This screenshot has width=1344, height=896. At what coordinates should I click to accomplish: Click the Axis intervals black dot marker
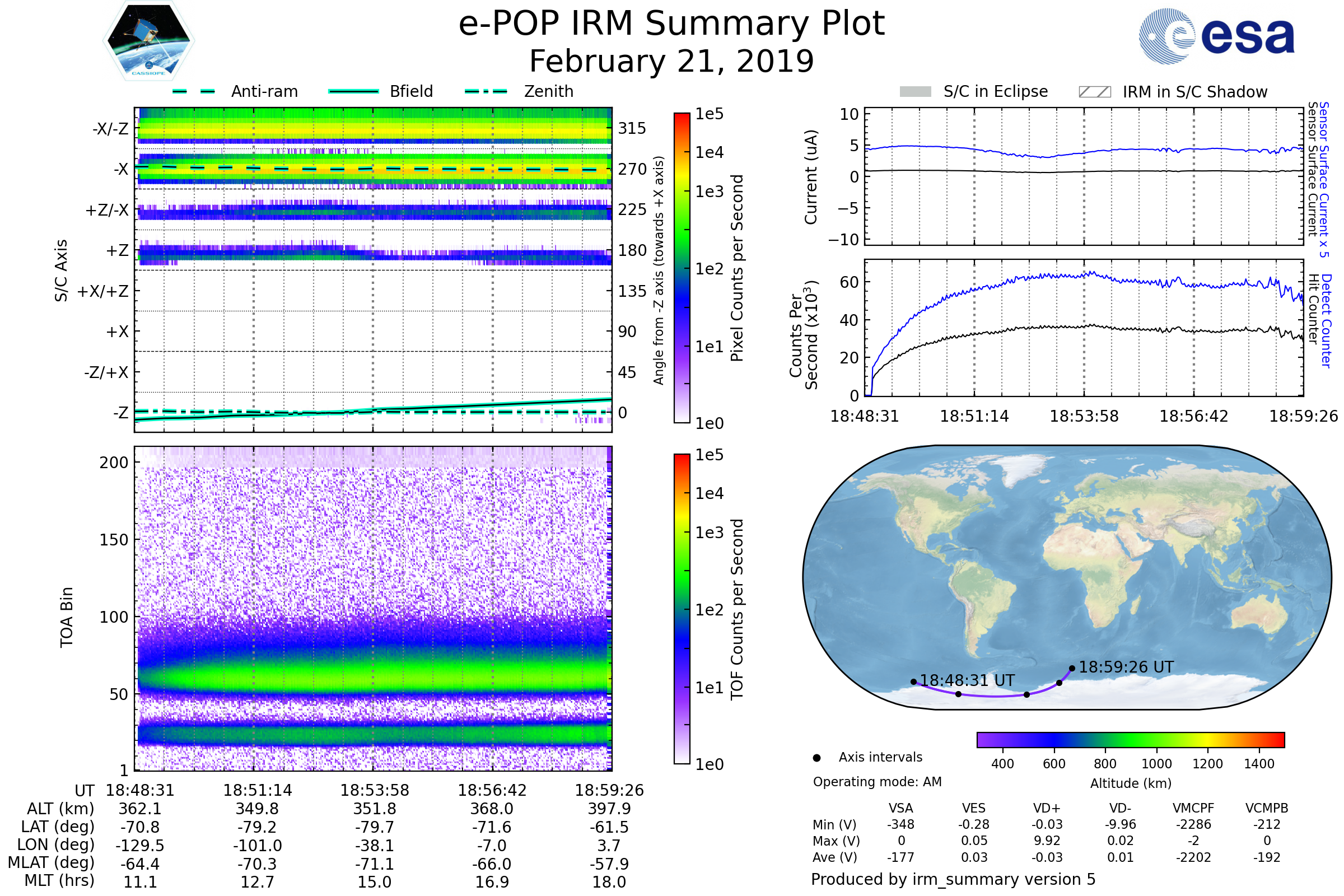[x=816, y=758]
